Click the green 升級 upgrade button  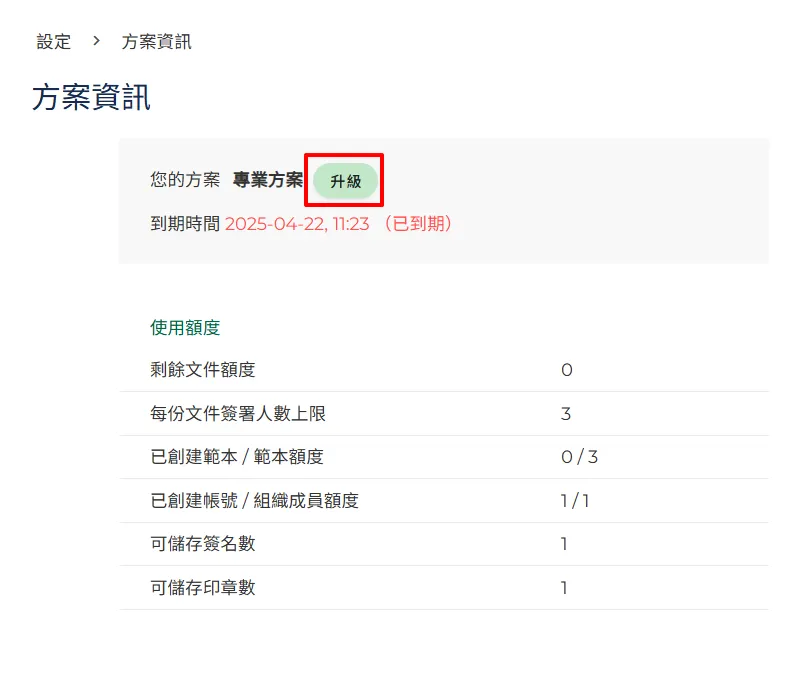[345, 182]
